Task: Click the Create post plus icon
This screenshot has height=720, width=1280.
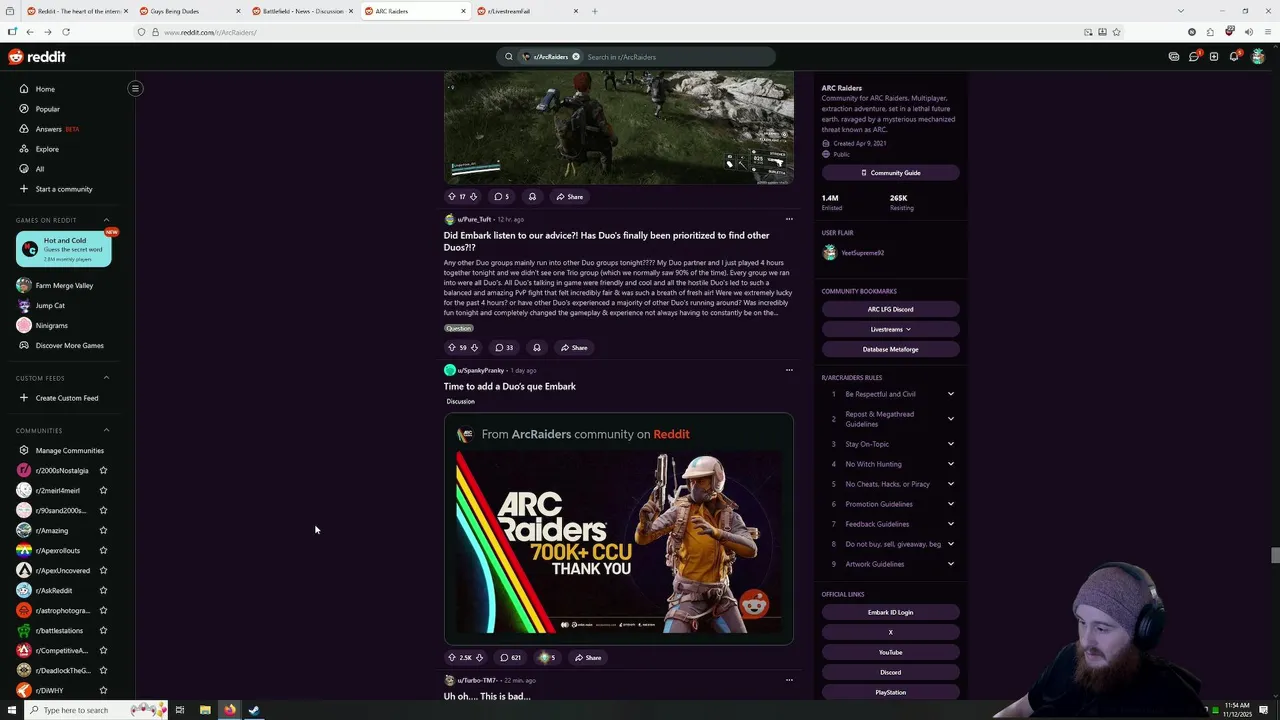Action: pyautogui.click(x=1214, y=57)
